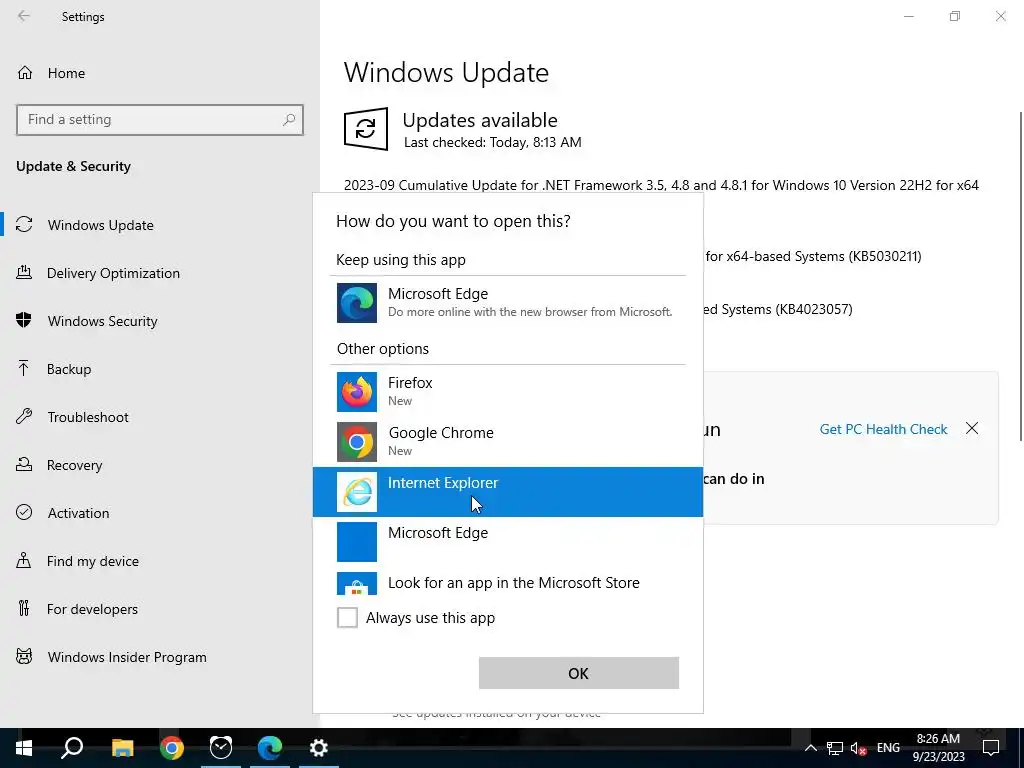1024x768 pixels.
Task: Open the Activation page
Action: pyautogui.click(x=160, y=513)
